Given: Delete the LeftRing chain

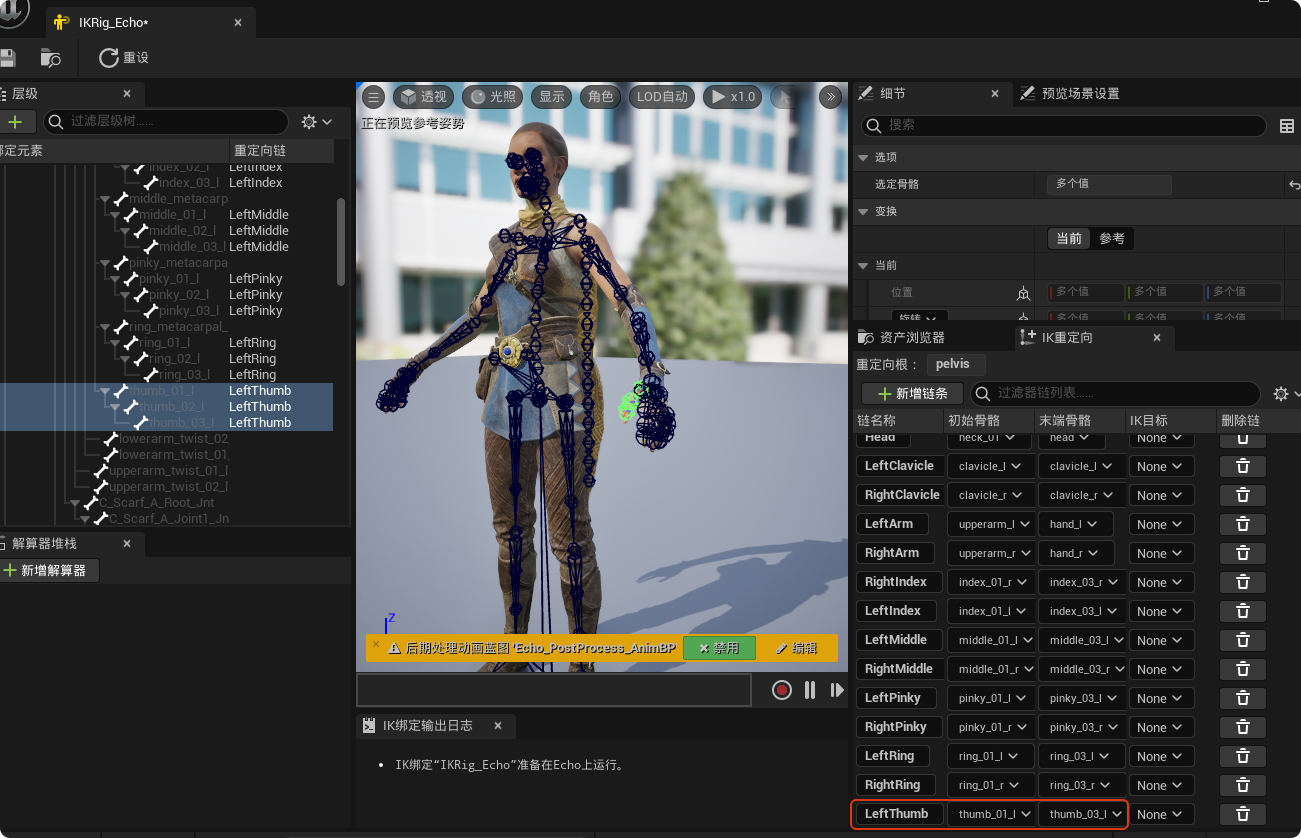Looking at the screenshot, I should (x=1243, y=756).
